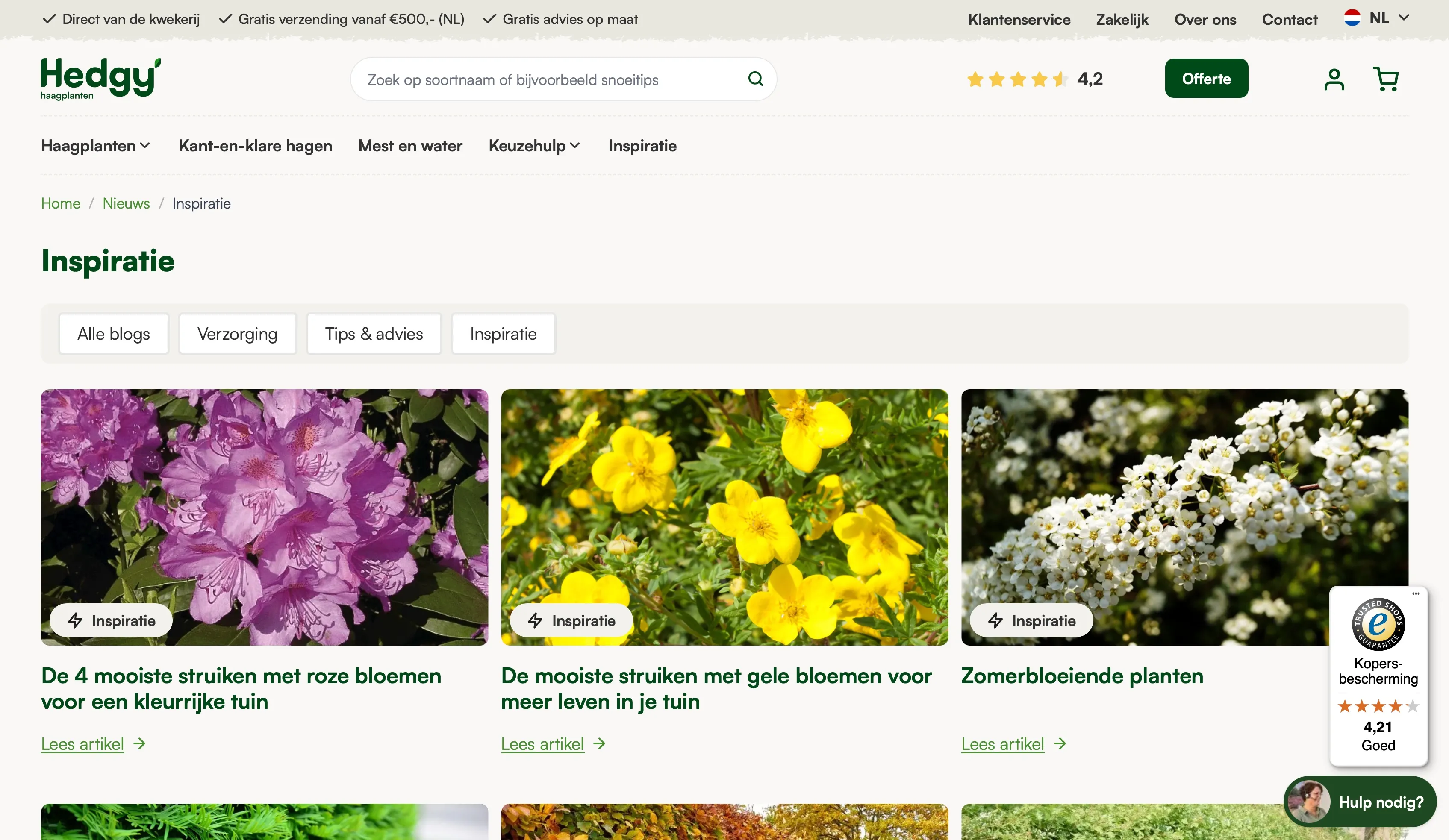Expand the Keuzehulp menu
Screen dimensions: 1449x840
(533, 146)
